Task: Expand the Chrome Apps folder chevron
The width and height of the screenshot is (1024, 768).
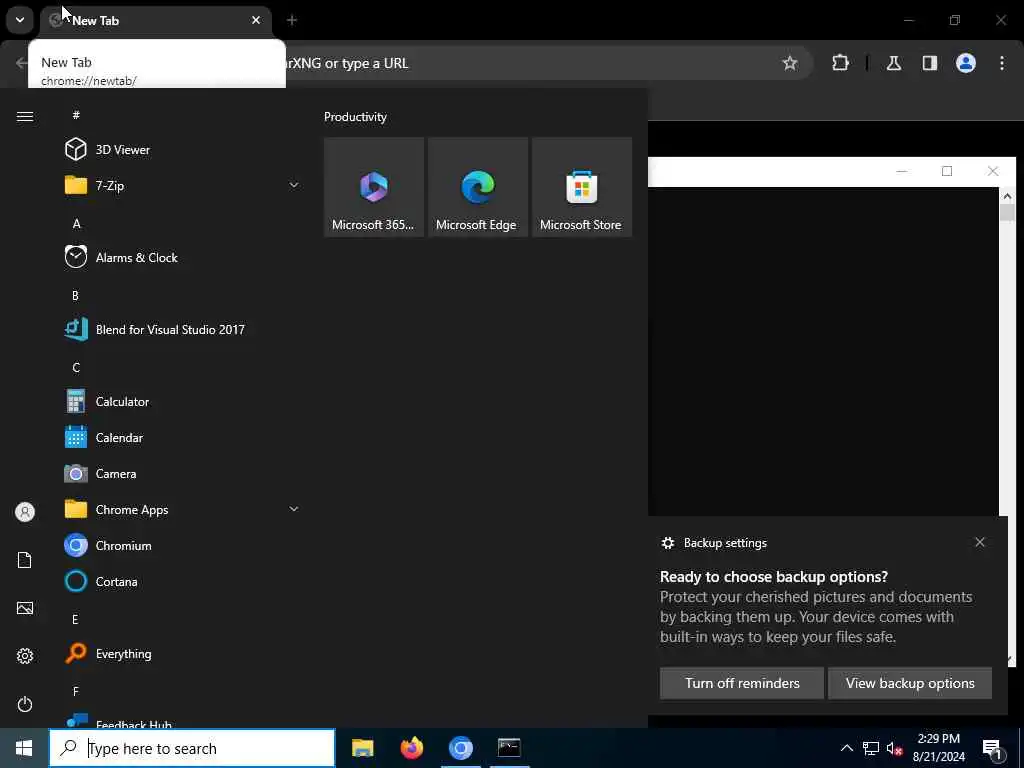Action: coord(294,509)
